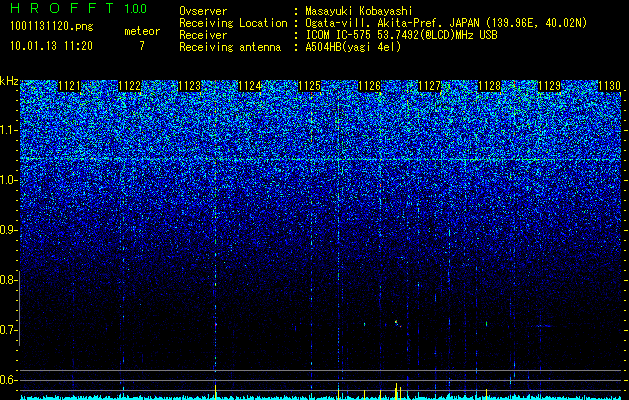
Task: Click the Receiving Location label
Action: [233, 23]
